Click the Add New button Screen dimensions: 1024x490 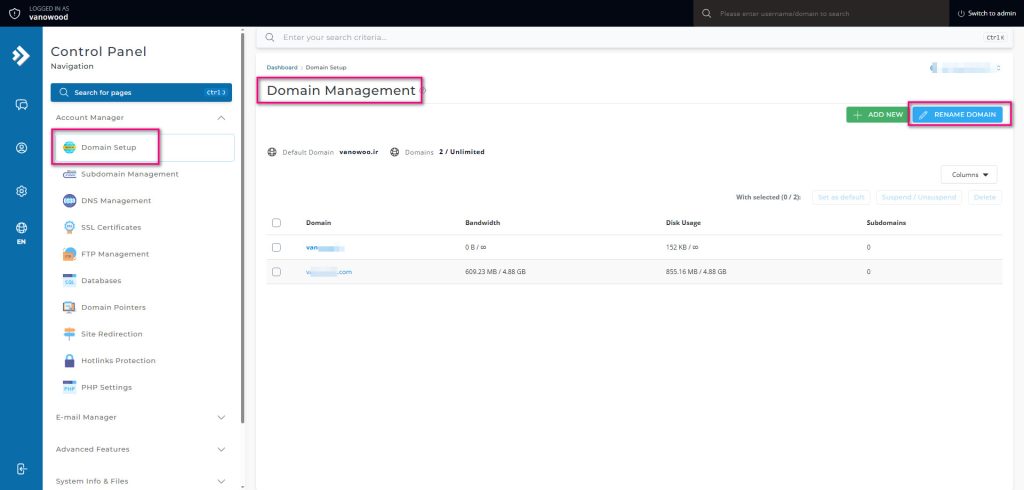tap(875, 115)
